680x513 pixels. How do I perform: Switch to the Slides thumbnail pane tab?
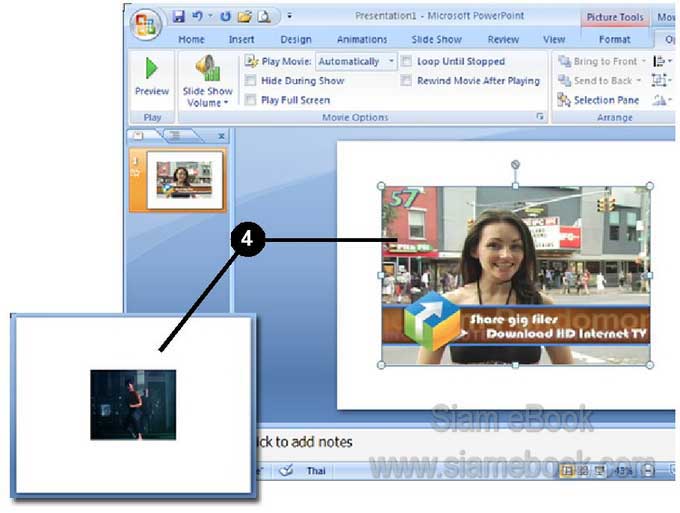coord(138,136)
